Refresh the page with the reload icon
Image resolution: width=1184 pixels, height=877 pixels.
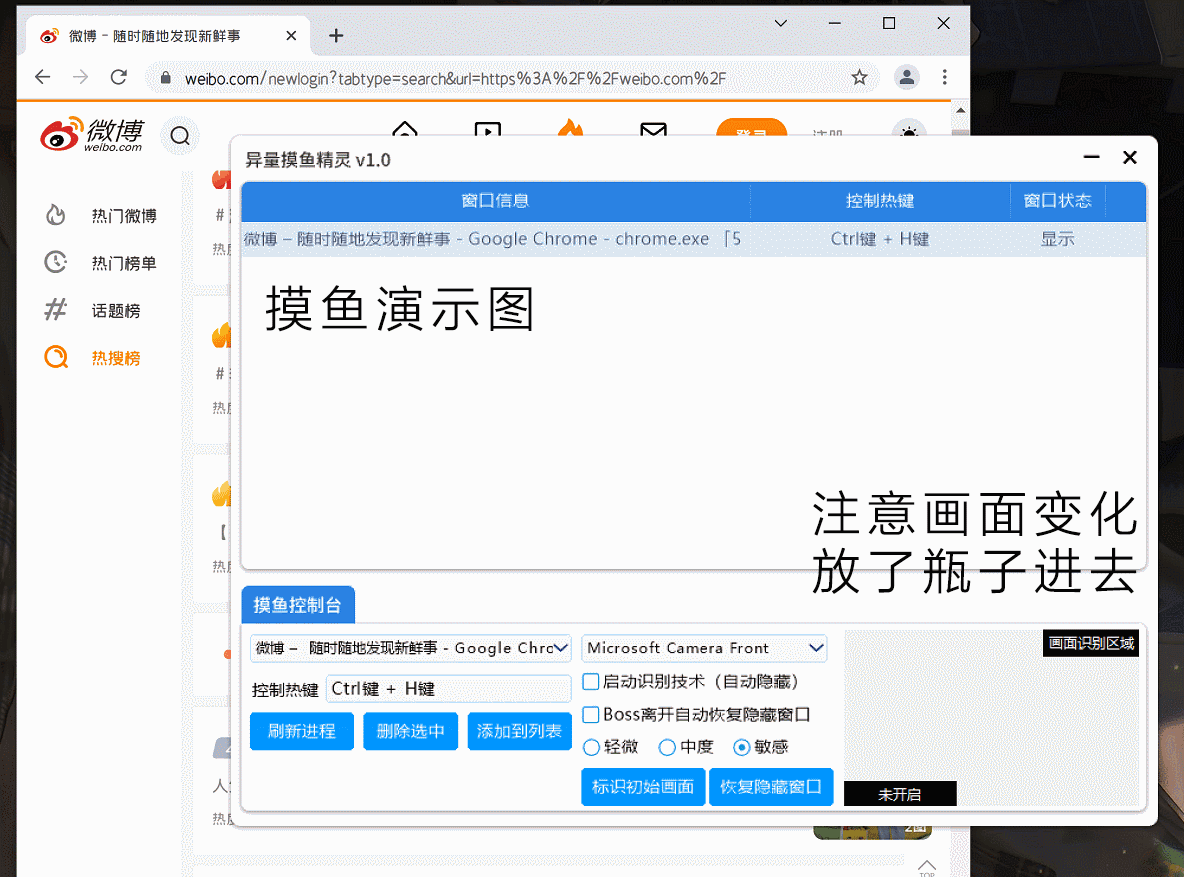click(x=119, y=76)
